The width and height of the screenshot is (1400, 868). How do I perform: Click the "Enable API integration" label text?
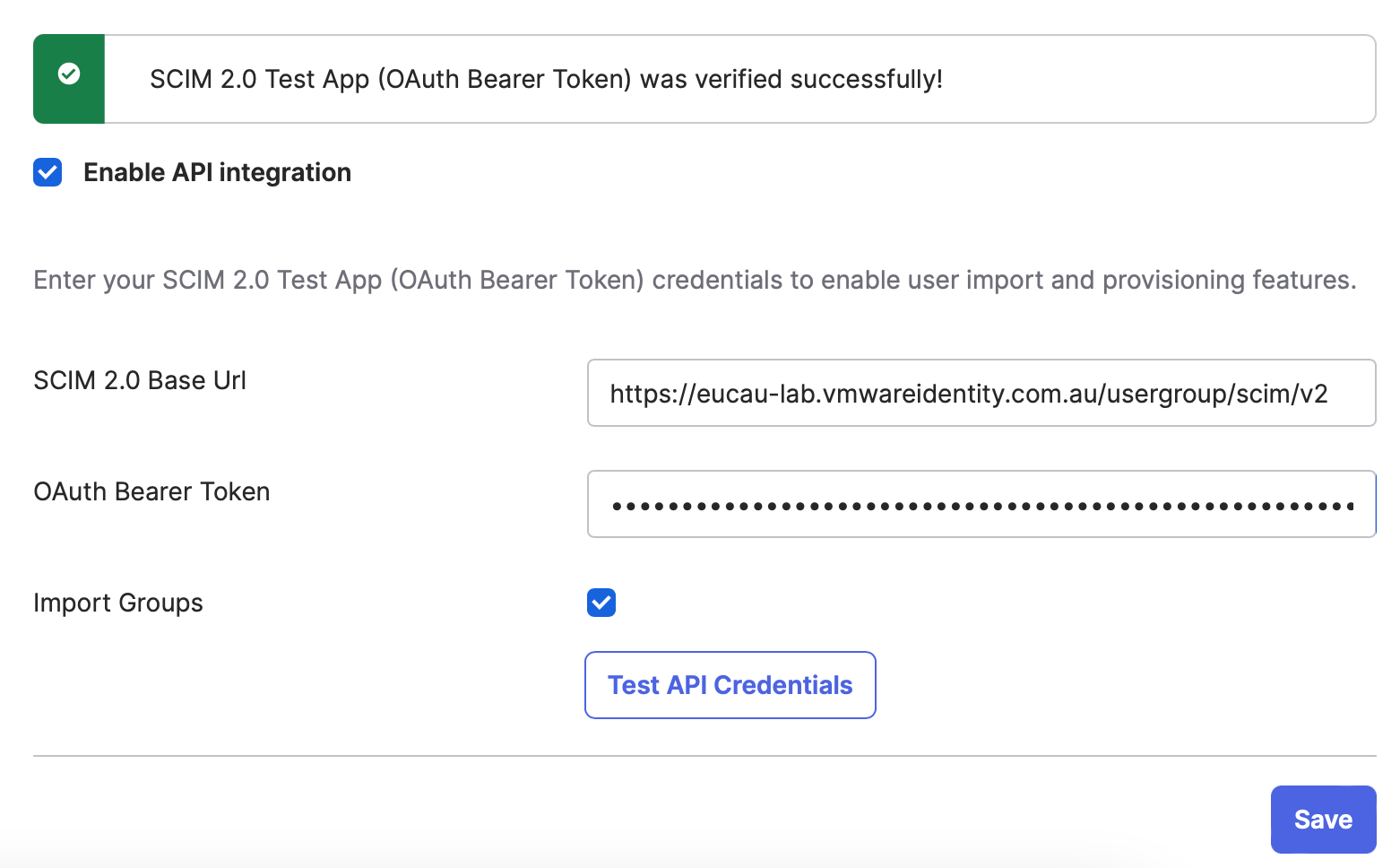(x=217, y=172)
